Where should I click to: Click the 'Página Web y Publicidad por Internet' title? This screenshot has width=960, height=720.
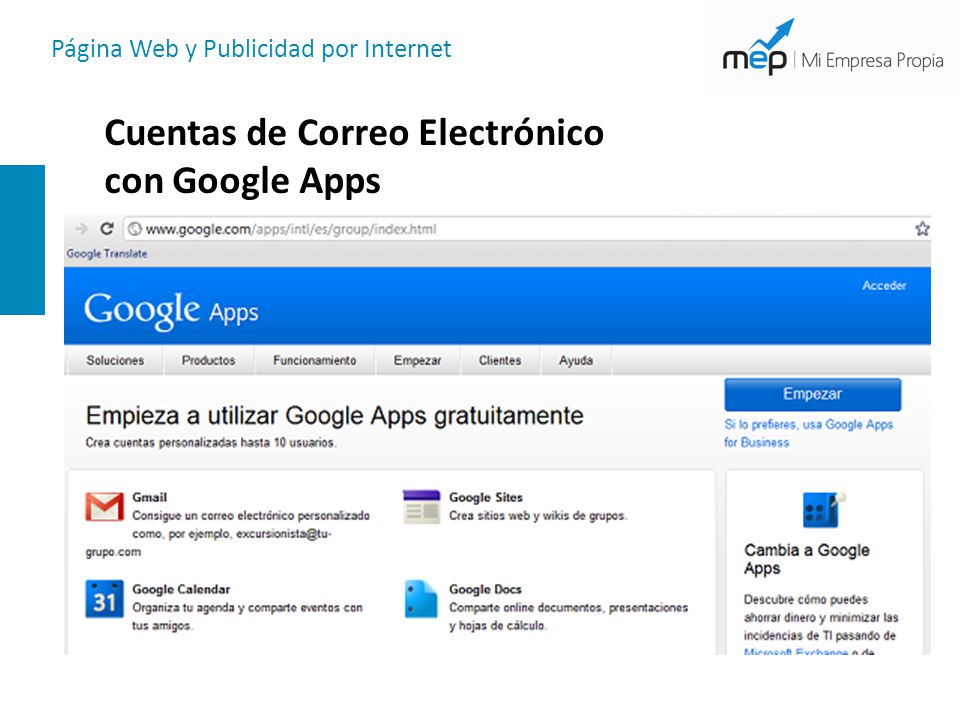click(x=252, y=49)
